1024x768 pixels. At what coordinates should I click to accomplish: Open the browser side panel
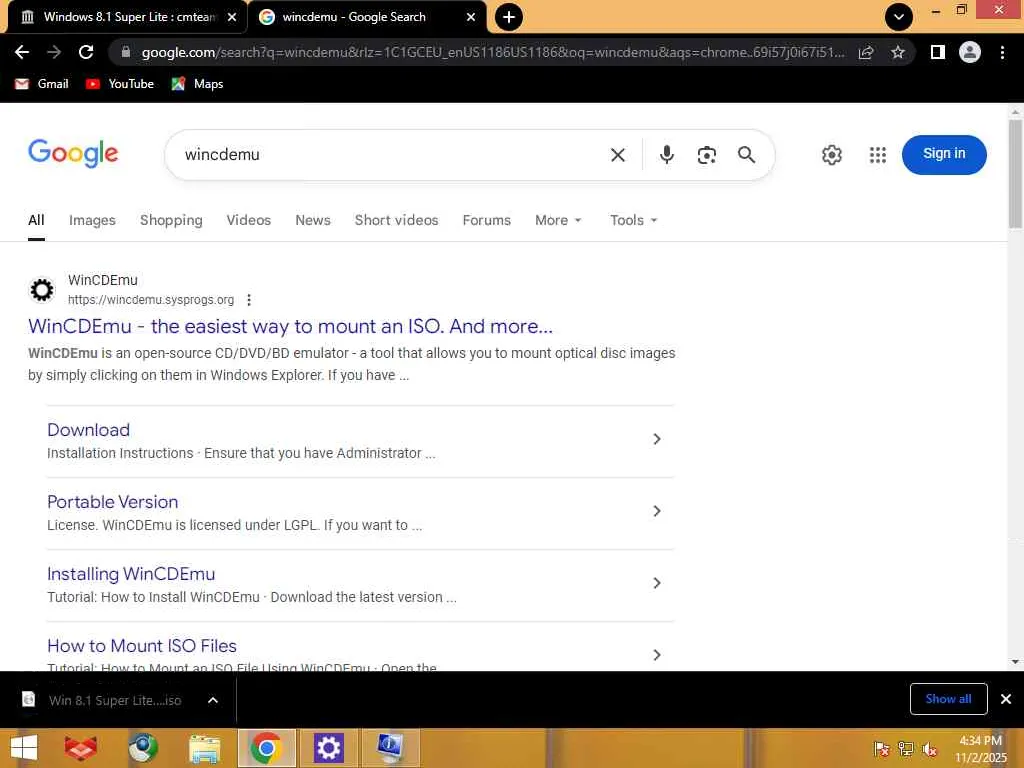[x=938, y=52]
